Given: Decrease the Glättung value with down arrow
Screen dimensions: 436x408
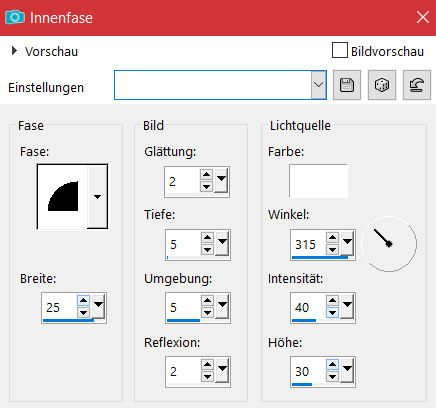Looking at the screenshot, I should point(206,187).
